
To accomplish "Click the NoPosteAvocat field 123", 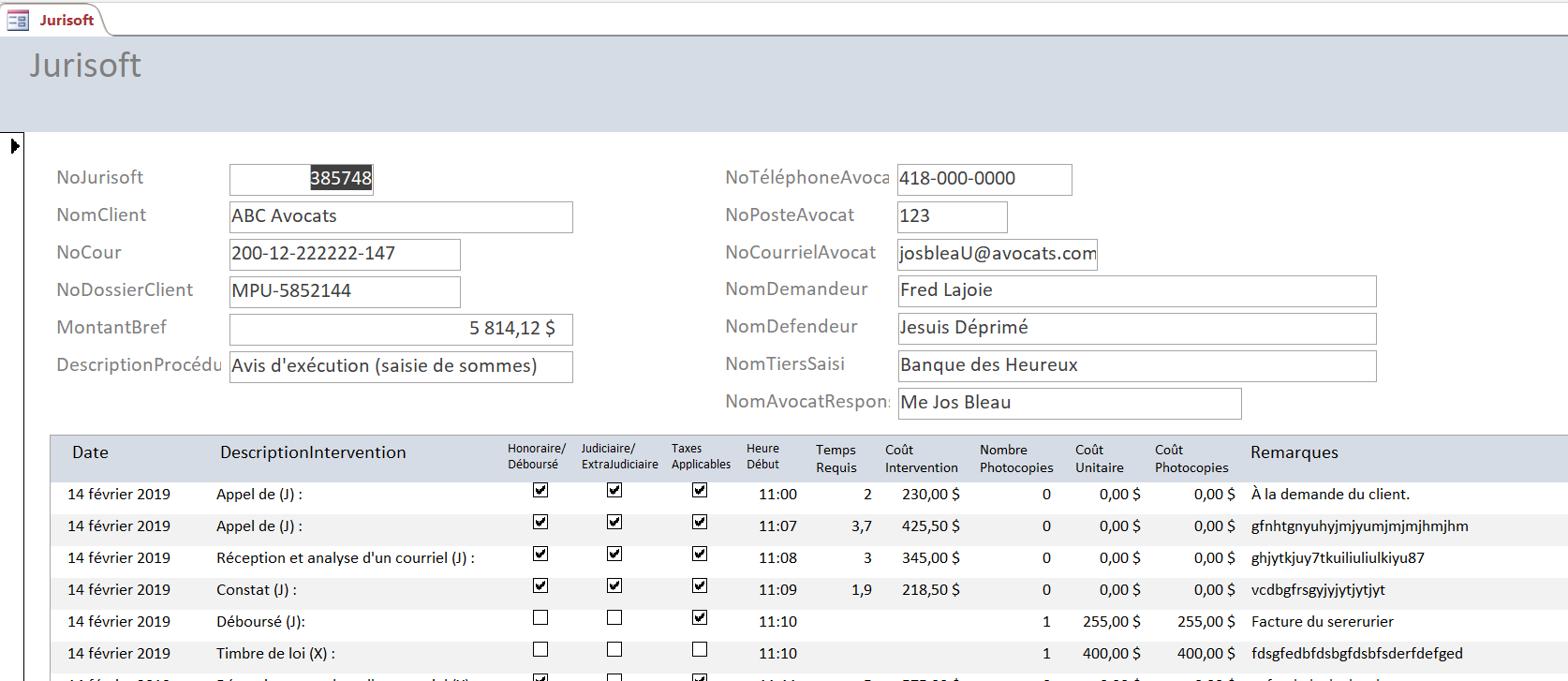I will pyautogui.click(x=953, y=216).
